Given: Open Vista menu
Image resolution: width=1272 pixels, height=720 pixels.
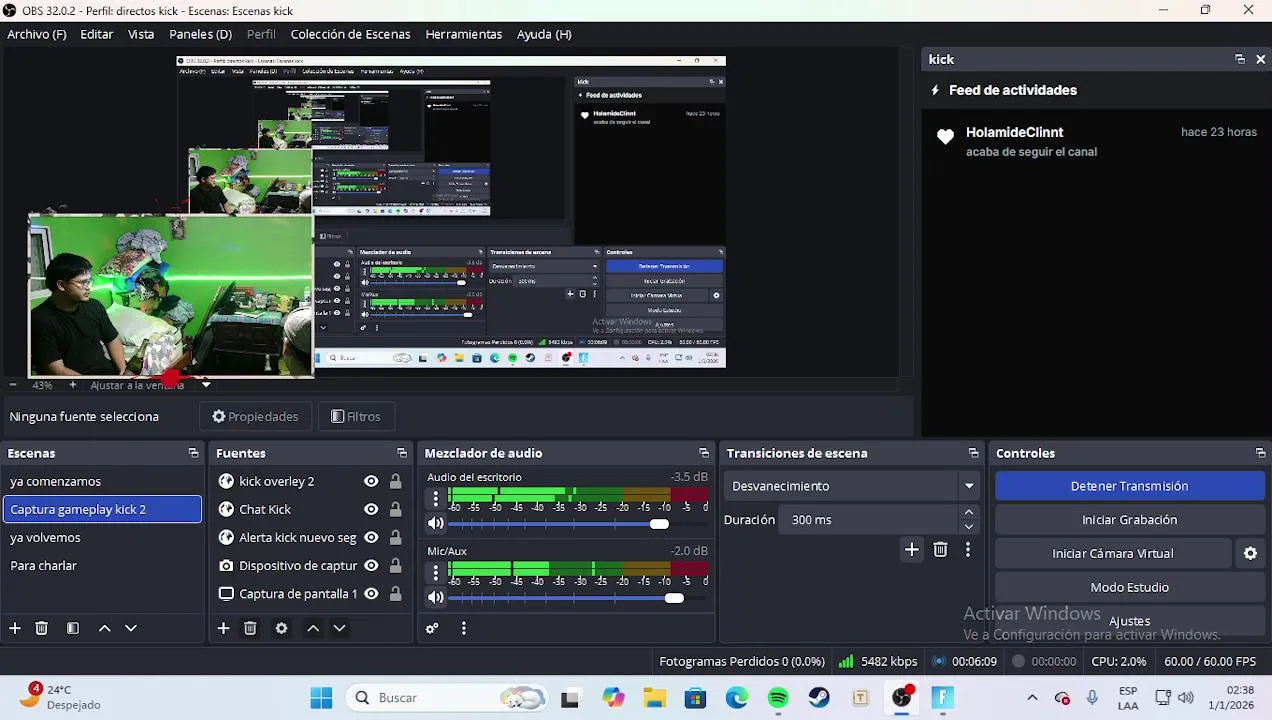Looking at the screenshot, I should tap(141, 34).
